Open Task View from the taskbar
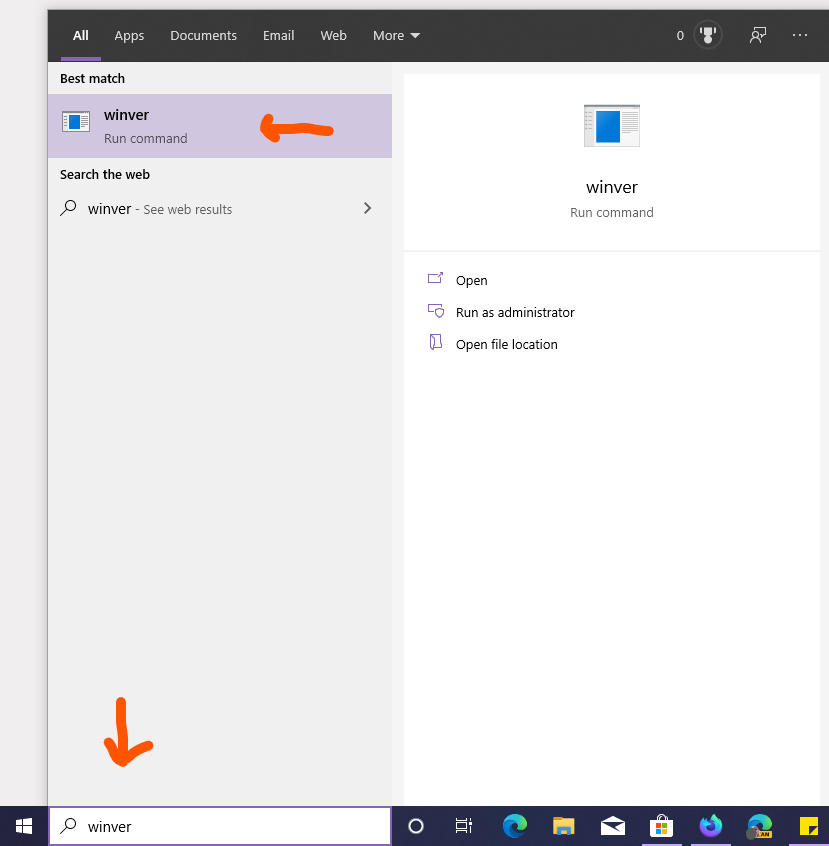829x846 pixels. point(464,825)
